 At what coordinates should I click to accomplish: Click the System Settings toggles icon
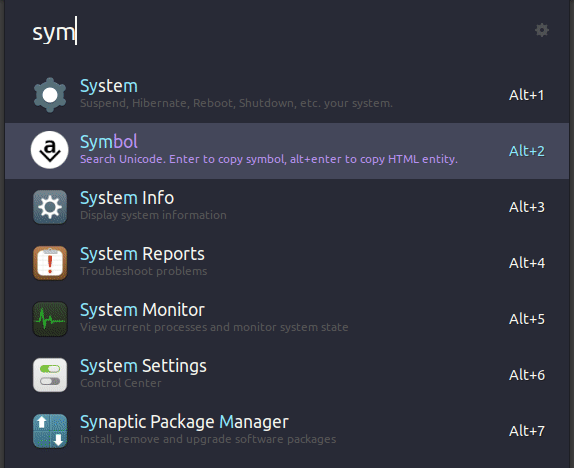click(x=50, y=375)
